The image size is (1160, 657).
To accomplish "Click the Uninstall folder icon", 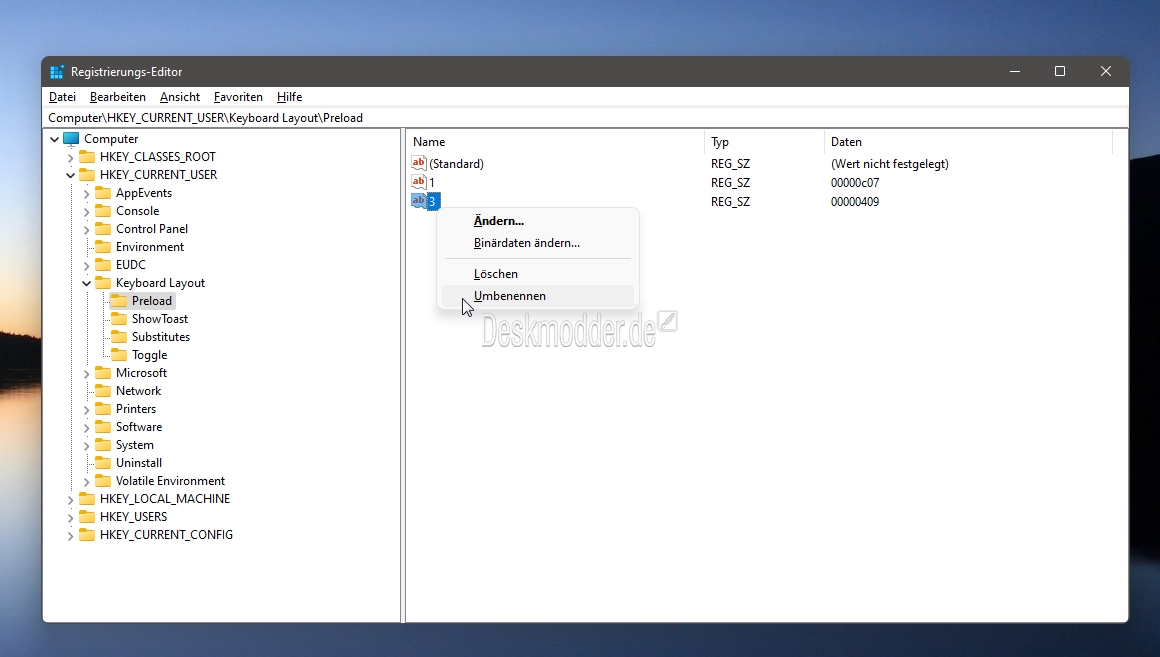I will click(x=103, y=463).
